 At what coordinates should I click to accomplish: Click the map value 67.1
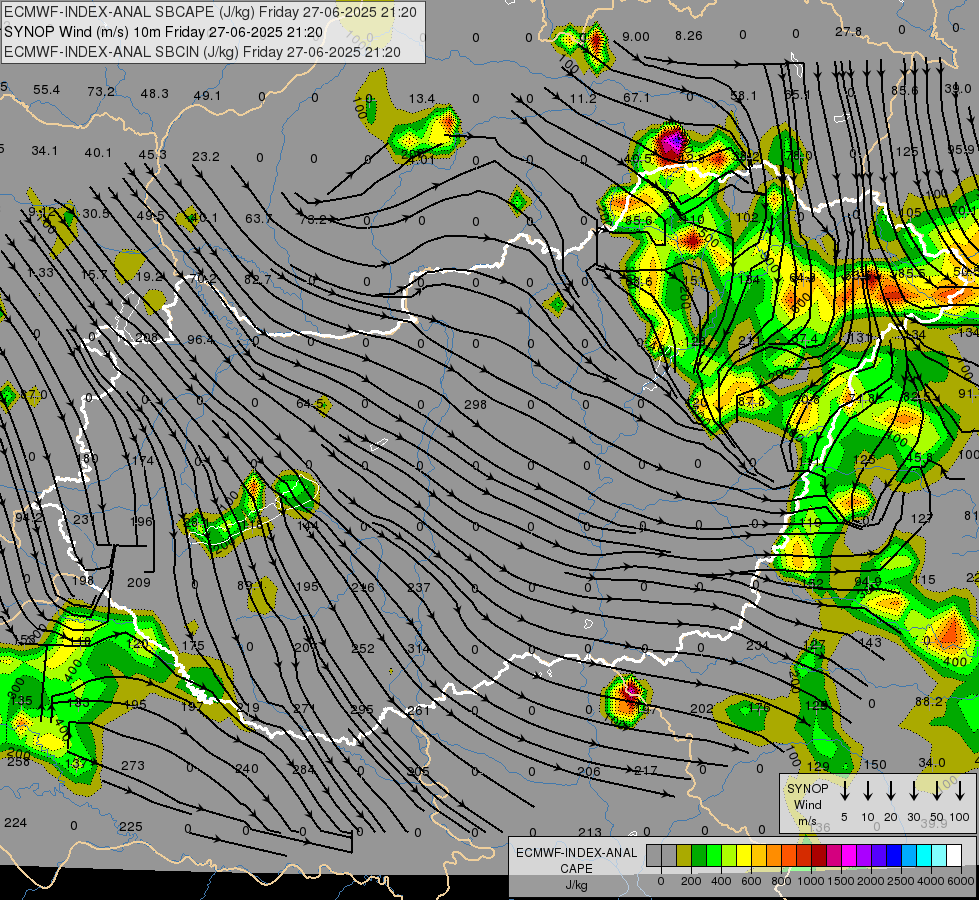(636, 97)
